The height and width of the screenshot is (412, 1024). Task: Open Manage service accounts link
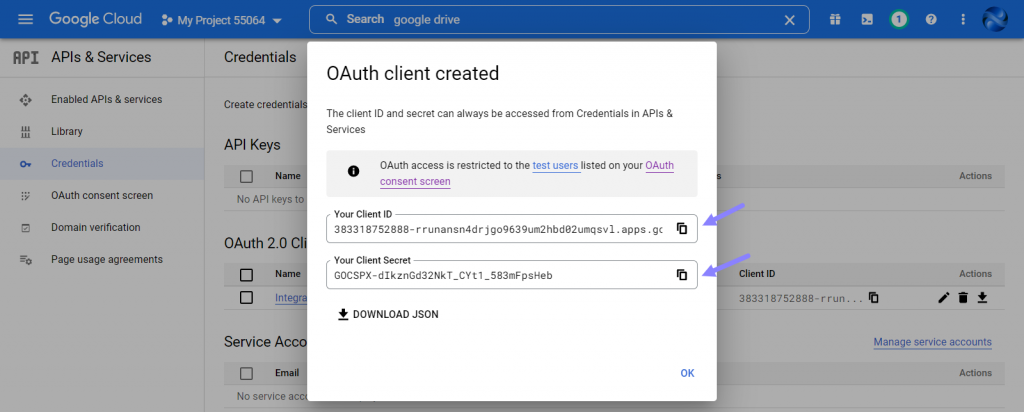(x=933, y=342)
